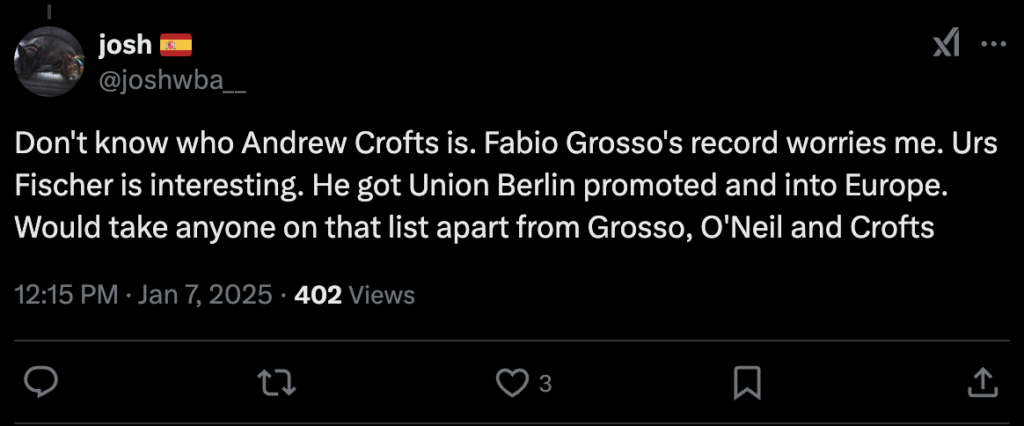Viewport: 1024px width, 426px height.
Task: Click the 12:15 PM time text
Action: (66, 295)
